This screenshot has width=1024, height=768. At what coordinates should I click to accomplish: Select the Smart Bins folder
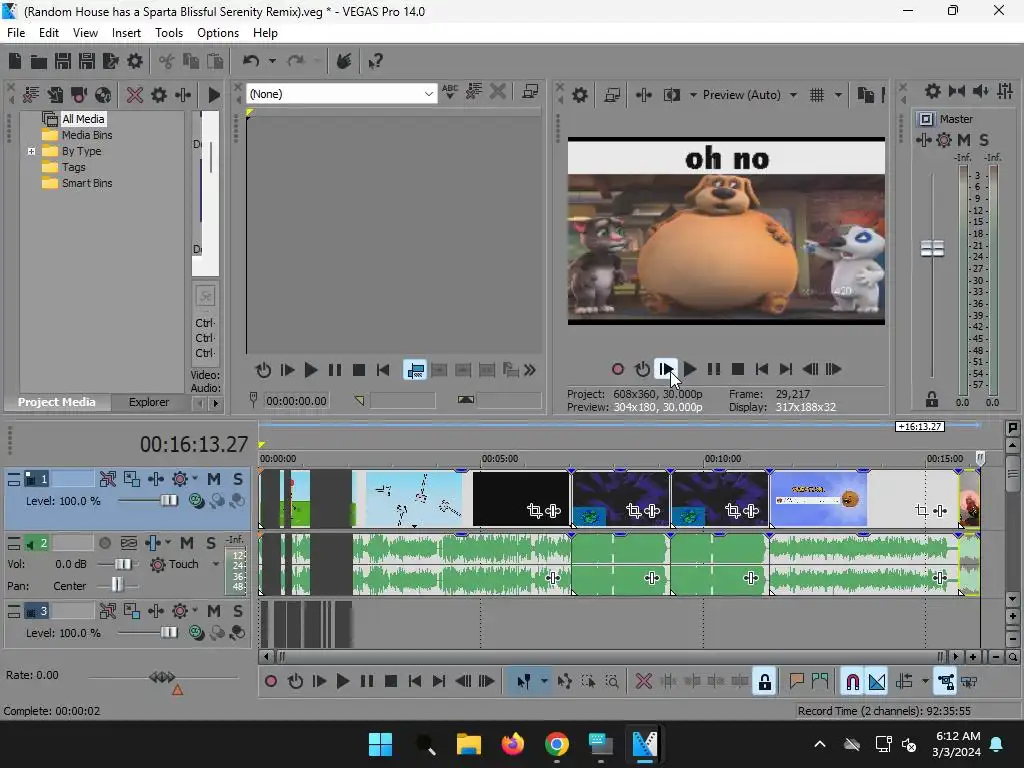87,183
